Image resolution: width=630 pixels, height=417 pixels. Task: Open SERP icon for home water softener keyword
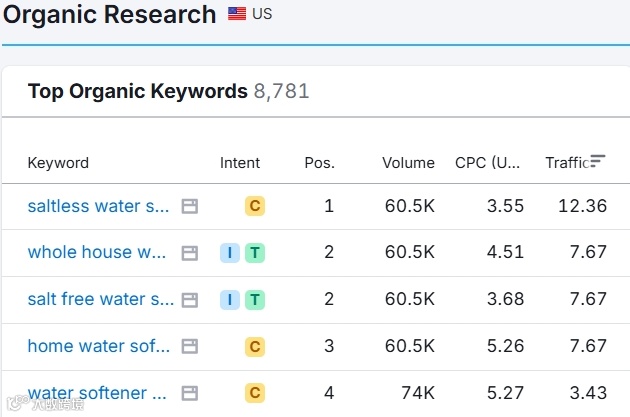[190, 347]
